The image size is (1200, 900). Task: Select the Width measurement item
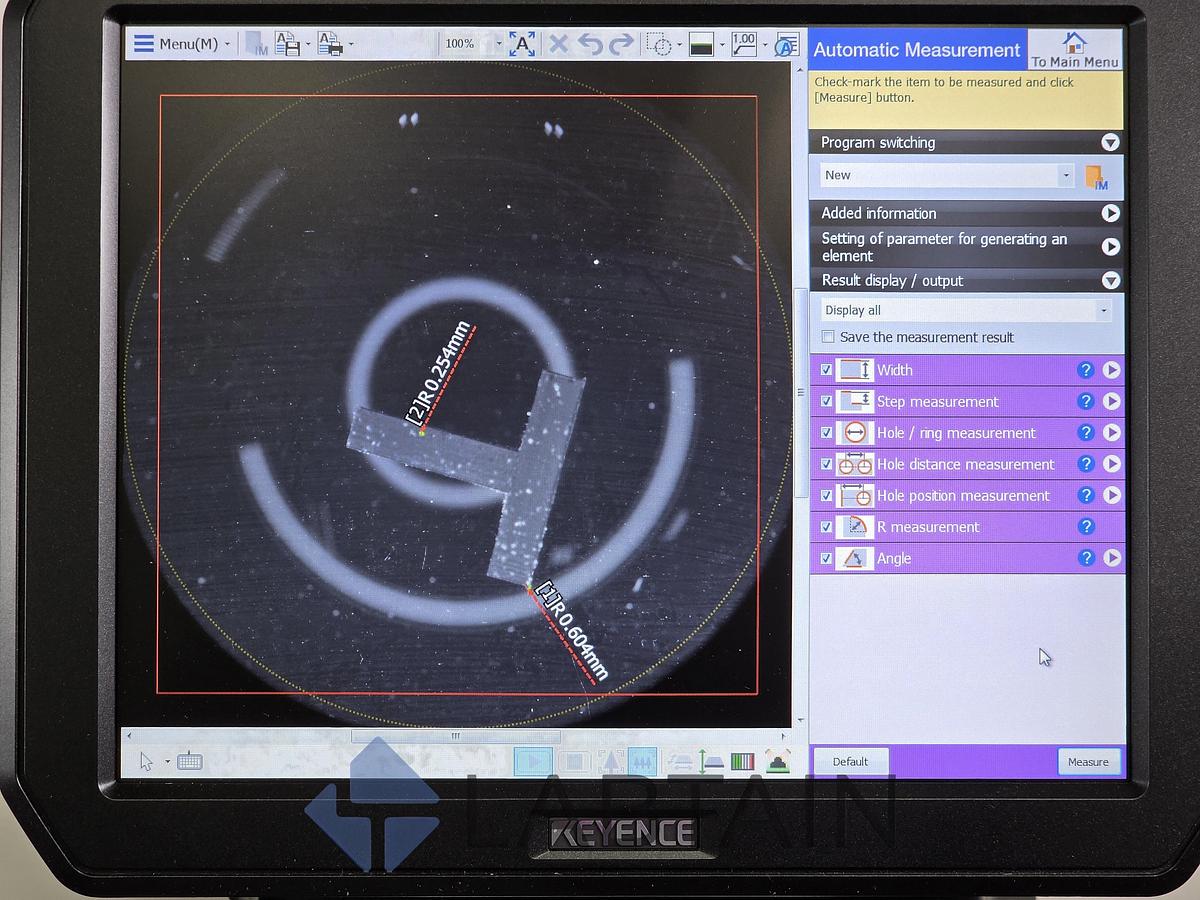967,370
